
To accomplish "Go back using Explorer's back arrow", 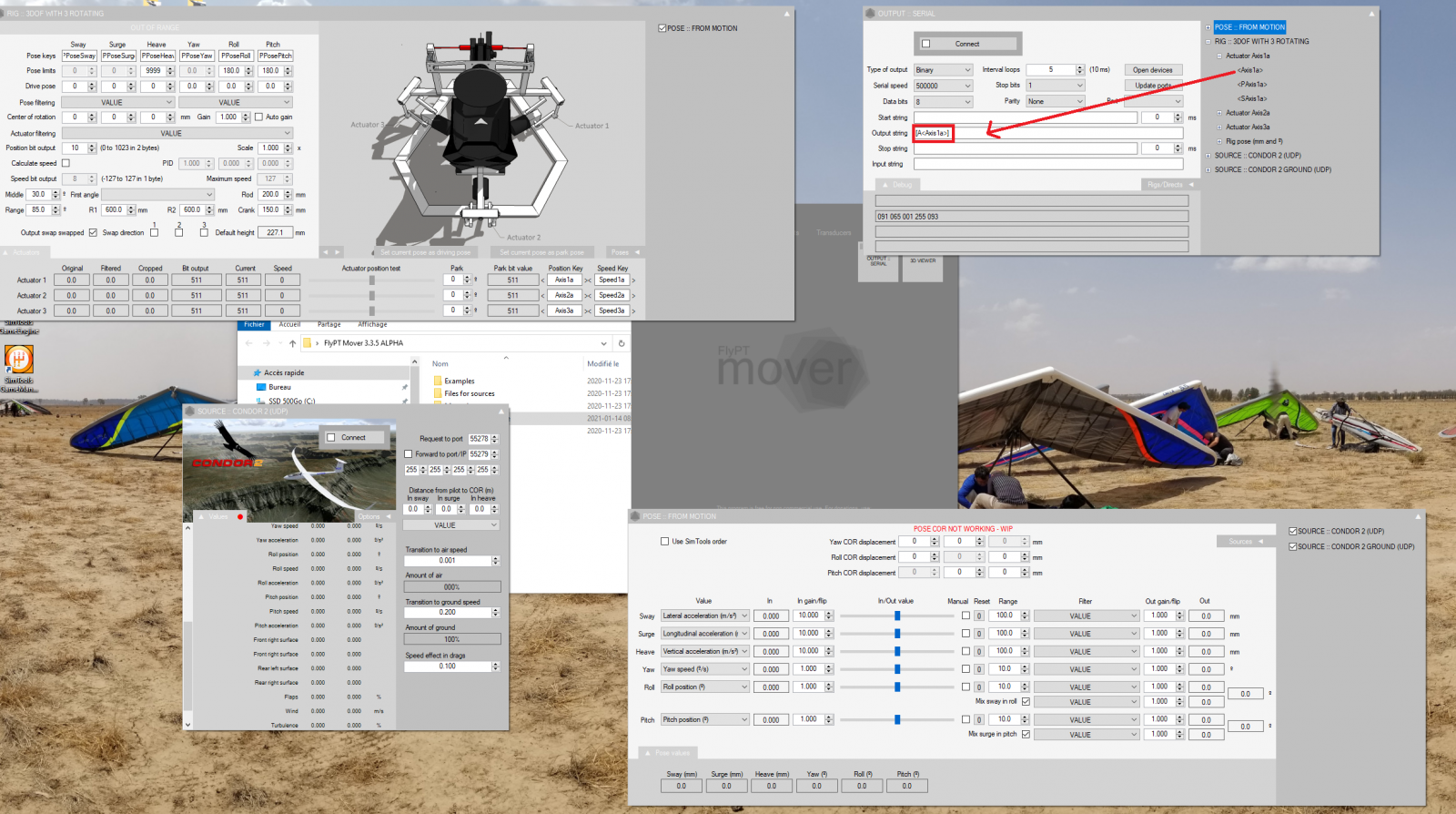I will [249, 343].
